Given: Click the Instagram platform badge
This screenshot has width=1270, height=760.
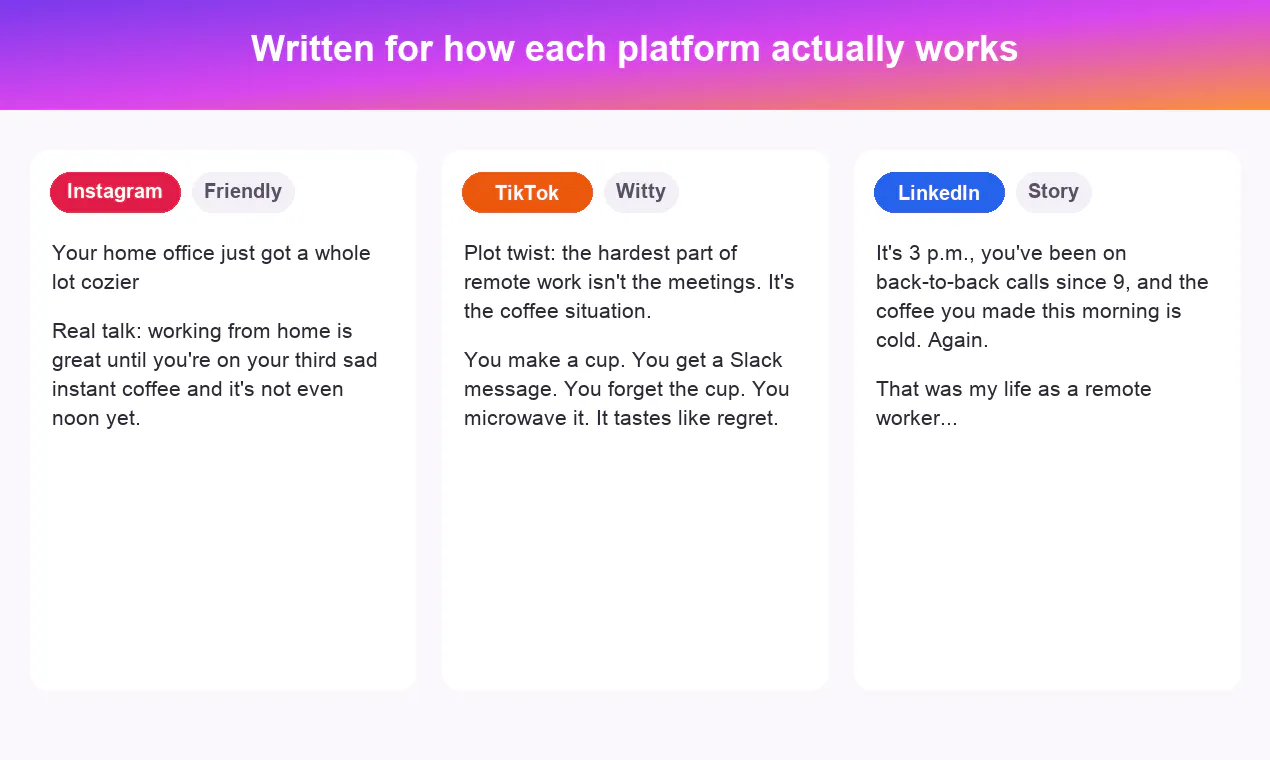Looking at the screenshot, I should 115,192.
